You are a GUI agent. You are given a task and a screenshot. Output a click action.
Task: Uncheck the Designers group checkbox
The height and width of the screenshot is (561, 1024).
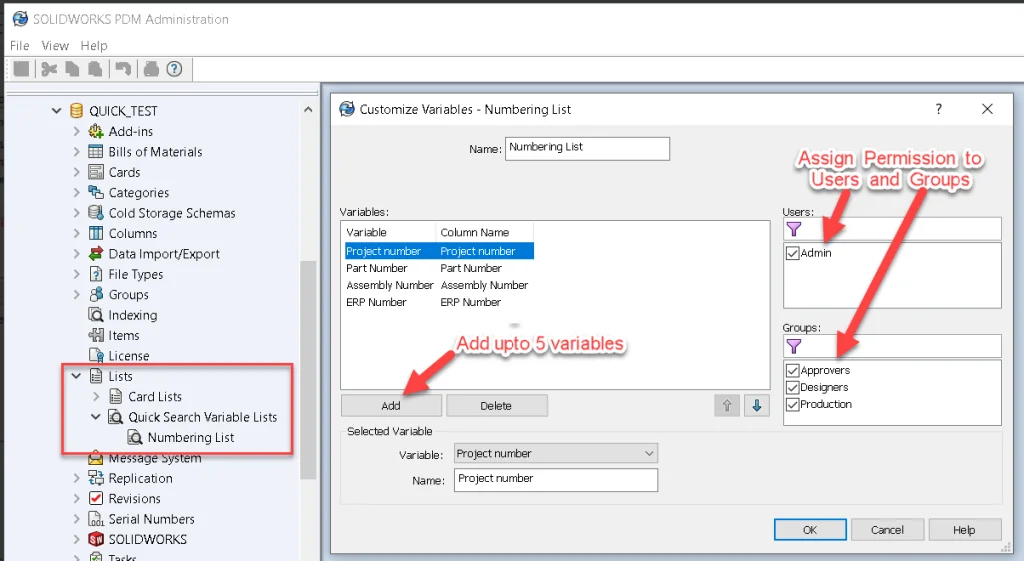pos(793,387)
